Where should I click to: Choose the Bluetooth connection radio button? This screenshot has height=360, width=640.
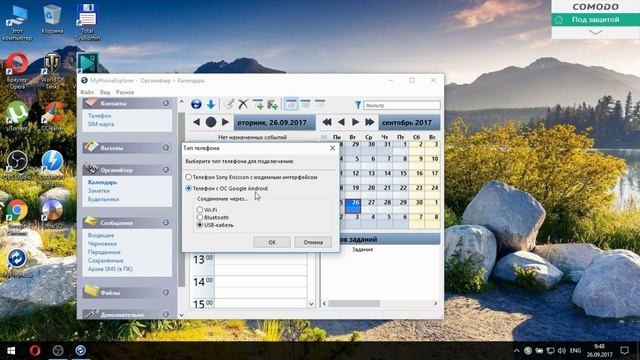click(x=200, y=218)
